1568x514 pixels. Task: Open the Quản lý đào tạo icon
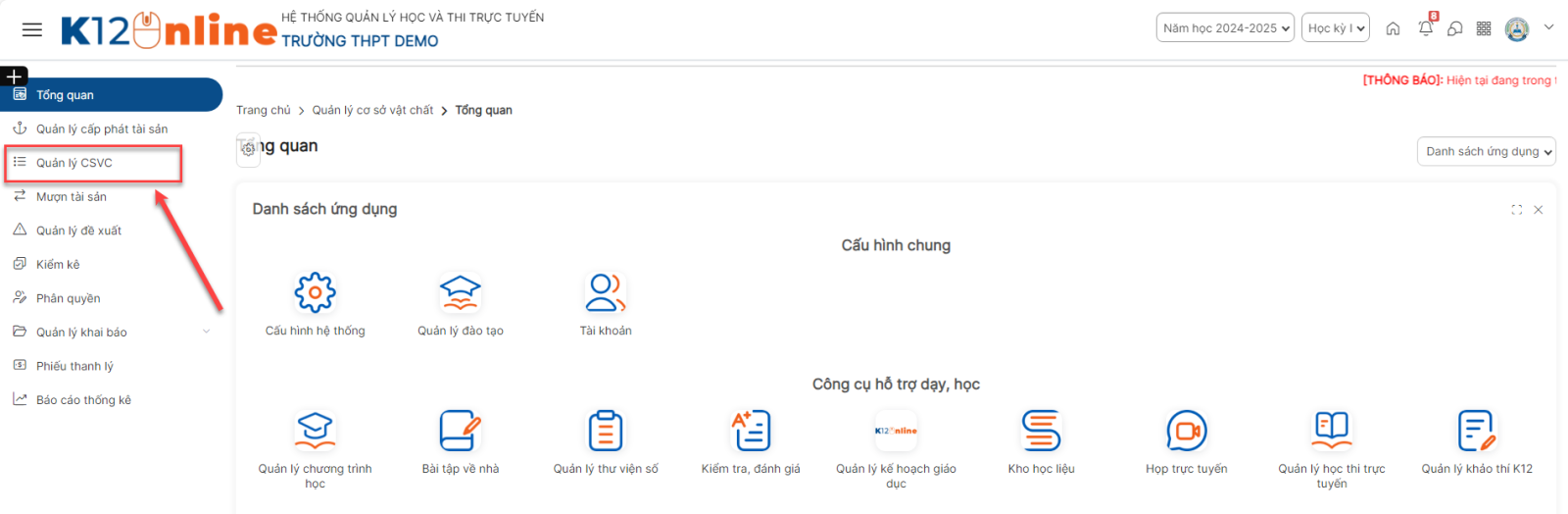tap(460, 292)
